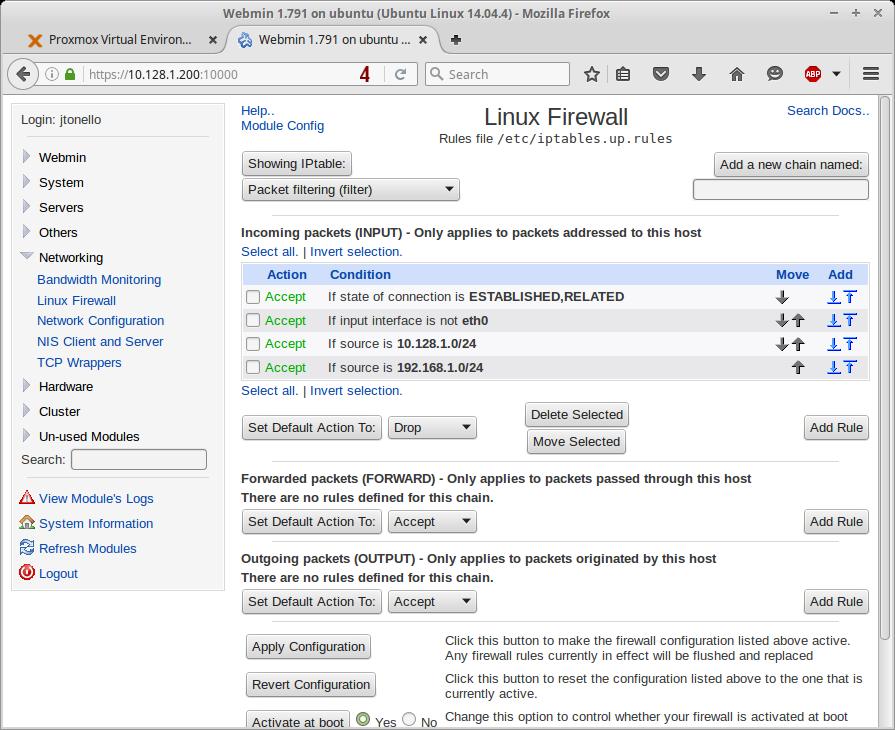Select Yes radio for Activate at boot
The width and height of the screenshot is (895, 730).
(363, 720)
